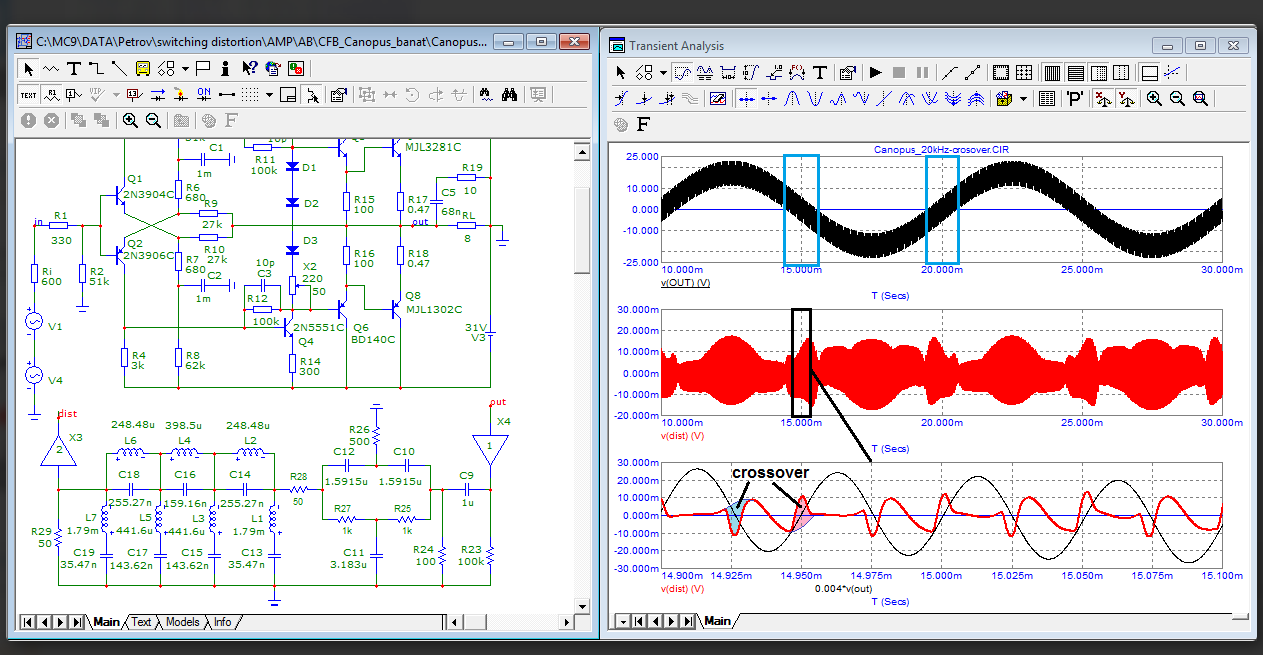Switch to the Text tab

point(142,622)
